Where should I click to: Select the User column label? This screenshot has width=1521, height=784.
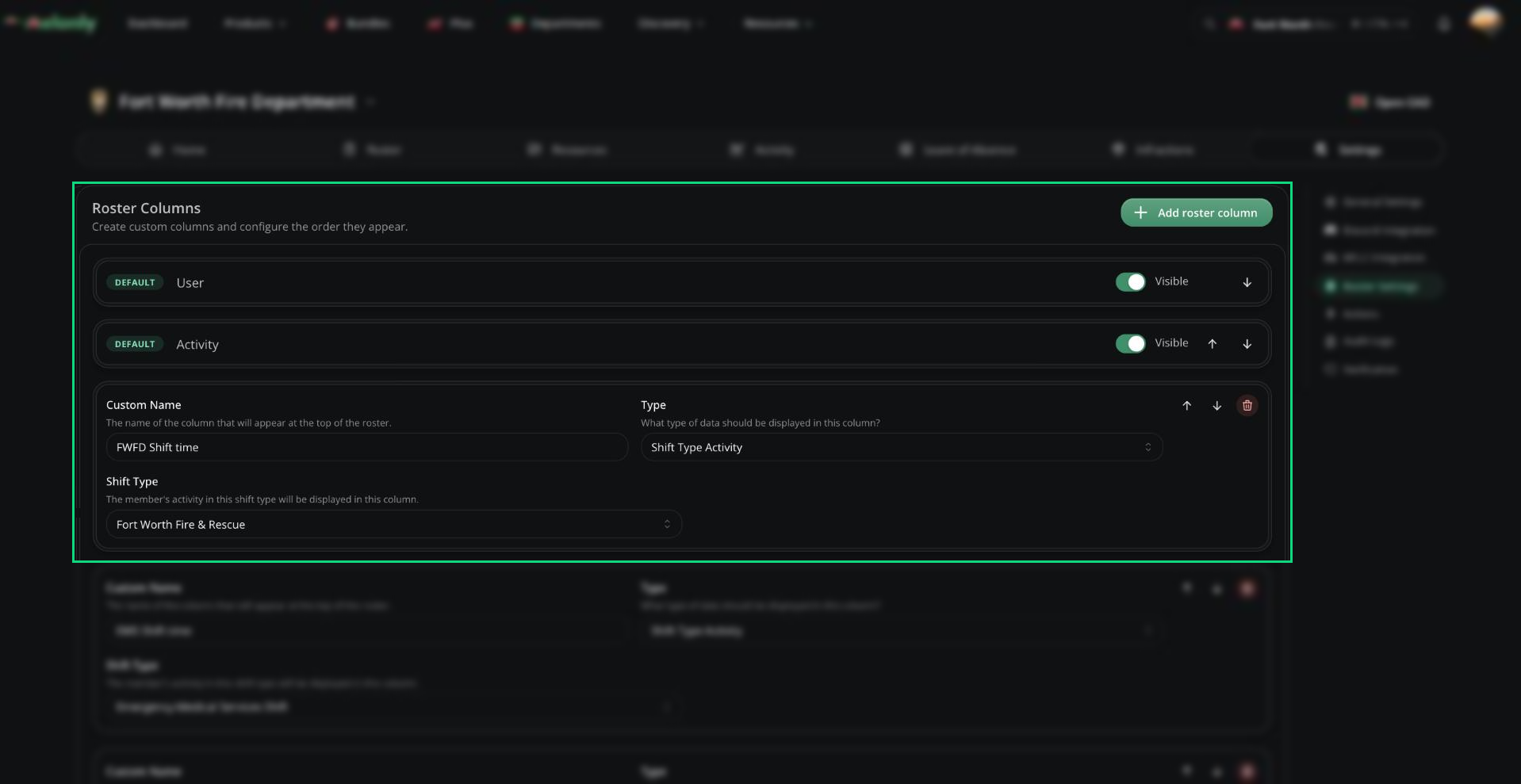pos(190,283)
